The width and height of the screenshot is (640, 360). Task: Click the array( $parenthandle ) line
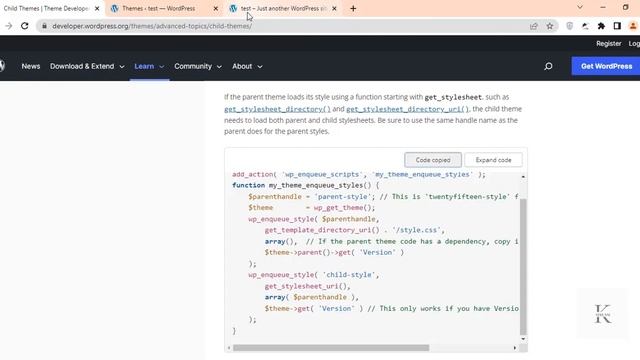[x=311, y=297]
